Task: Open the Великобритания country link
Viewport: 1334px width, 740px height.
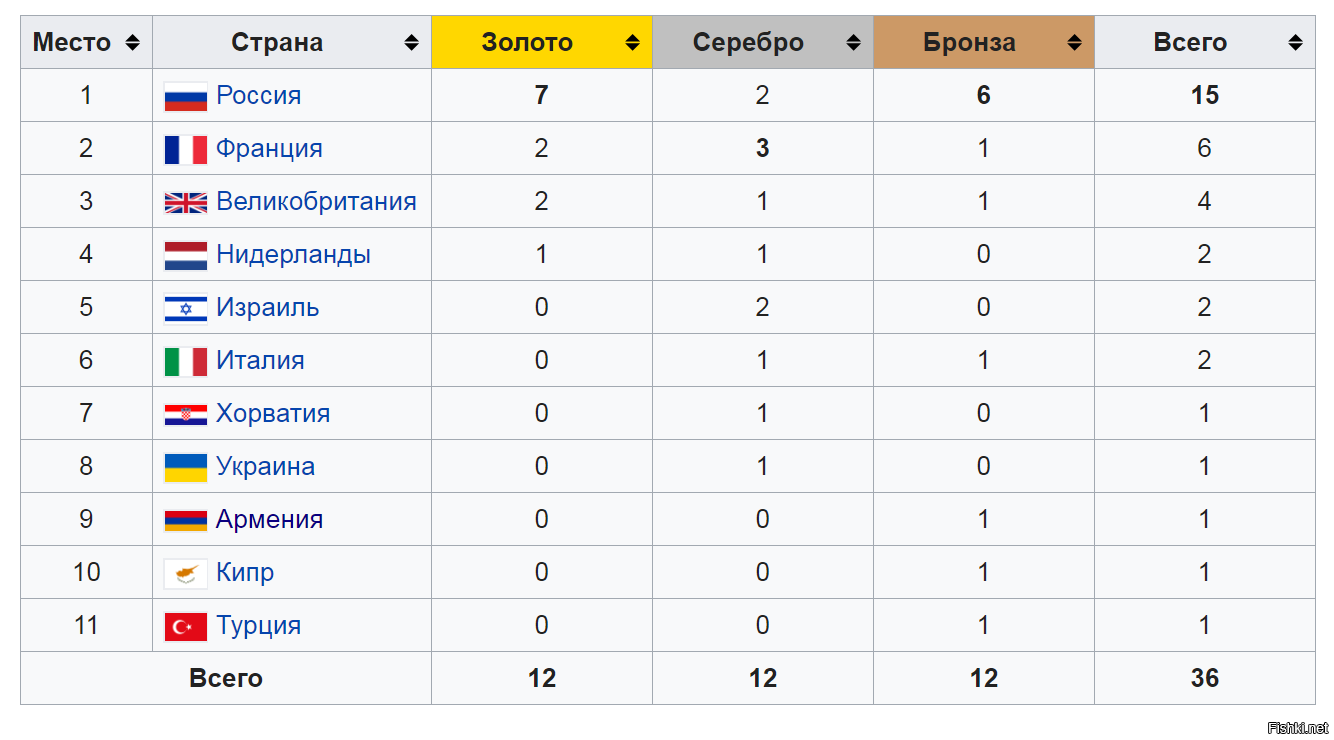Action: point(316,202)
